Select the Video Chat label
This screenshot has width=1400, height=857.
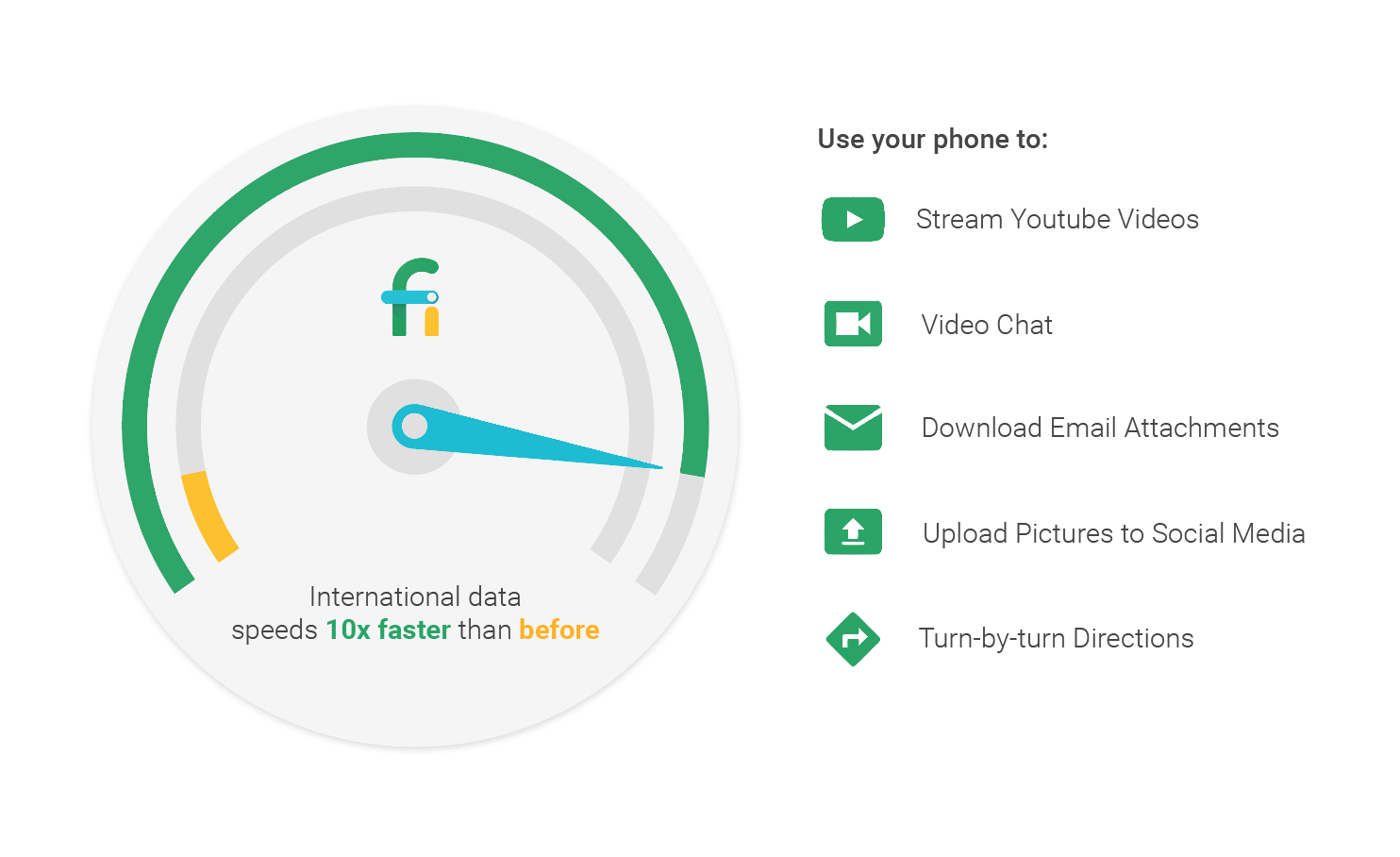click(987, 325)
